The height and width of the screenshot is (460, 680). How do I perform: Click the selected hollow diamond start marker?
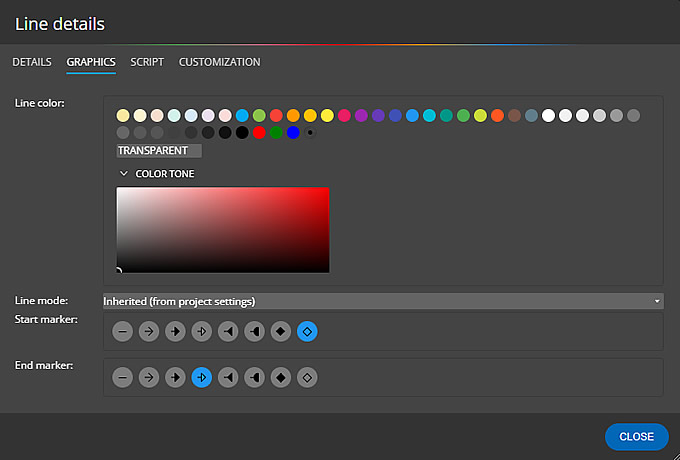[x=307, y=332]
